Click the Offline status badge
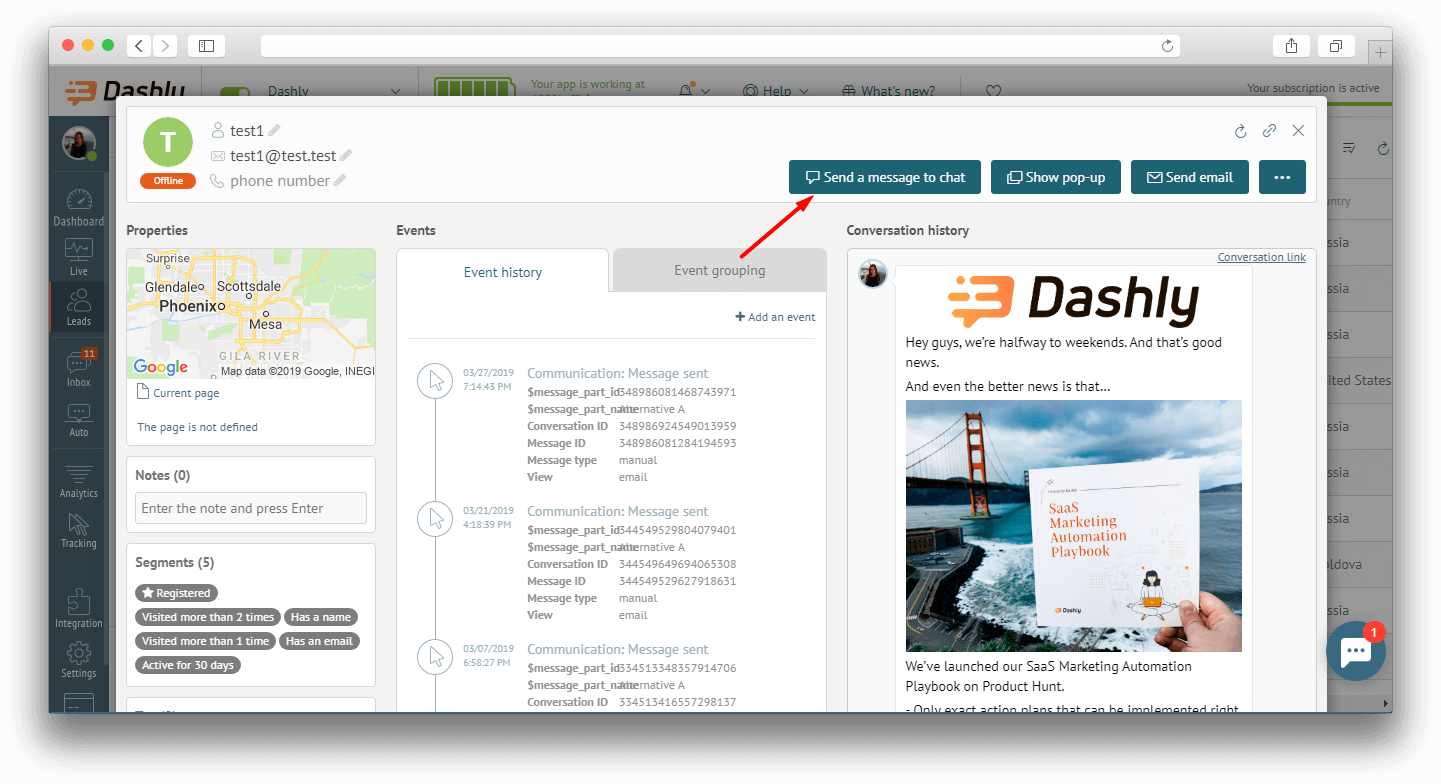The image size is (1441, 784). point(168,181)
